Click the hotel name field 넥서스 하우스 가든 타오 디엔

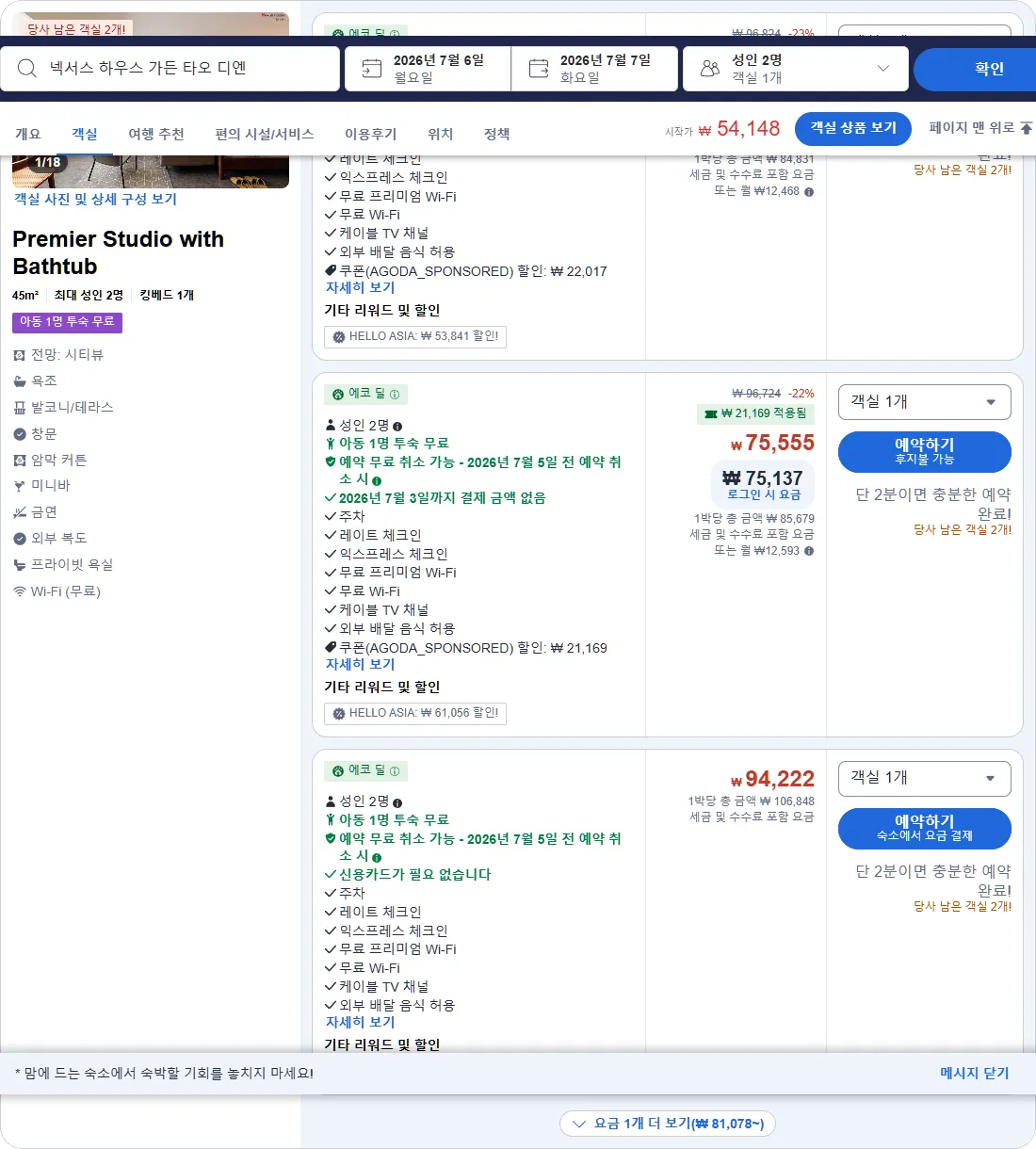[x=170, y=69]
